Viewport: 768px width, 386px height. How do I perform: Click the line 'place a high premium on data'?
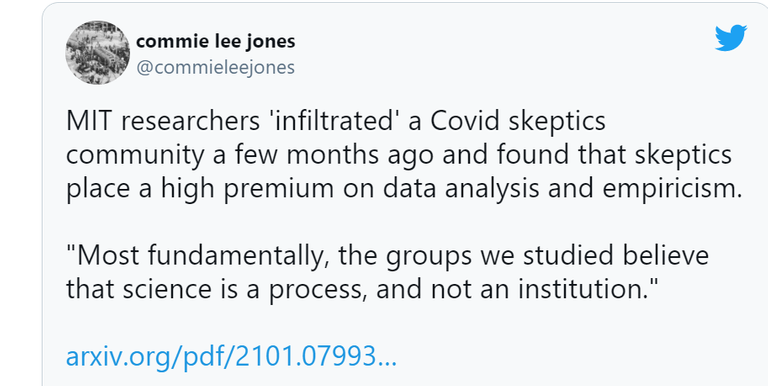[404, 190]
